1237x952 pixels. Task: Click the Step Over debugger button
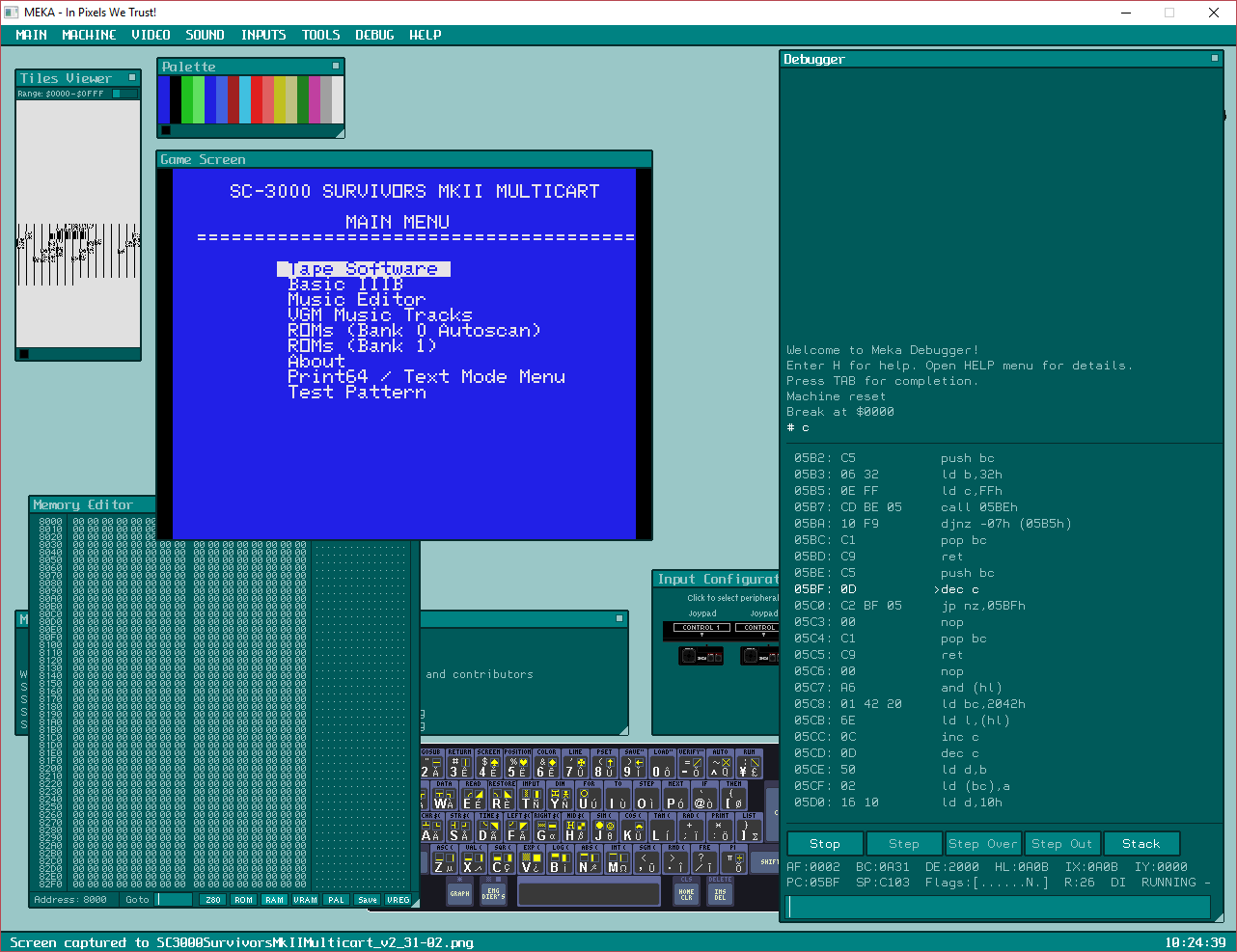(x=982, y=844)
